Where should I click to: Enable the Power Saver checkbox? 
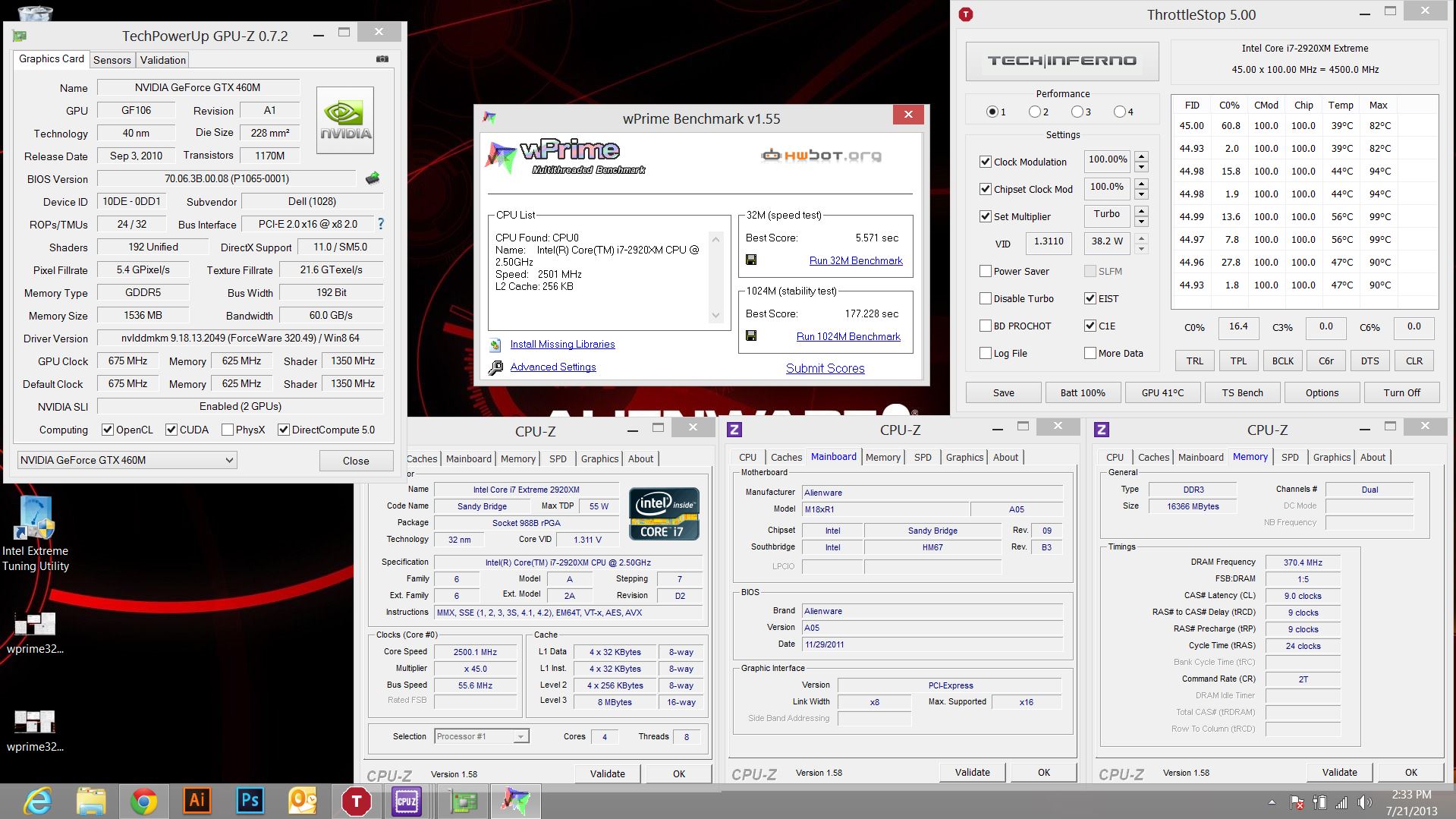point(986,271)
